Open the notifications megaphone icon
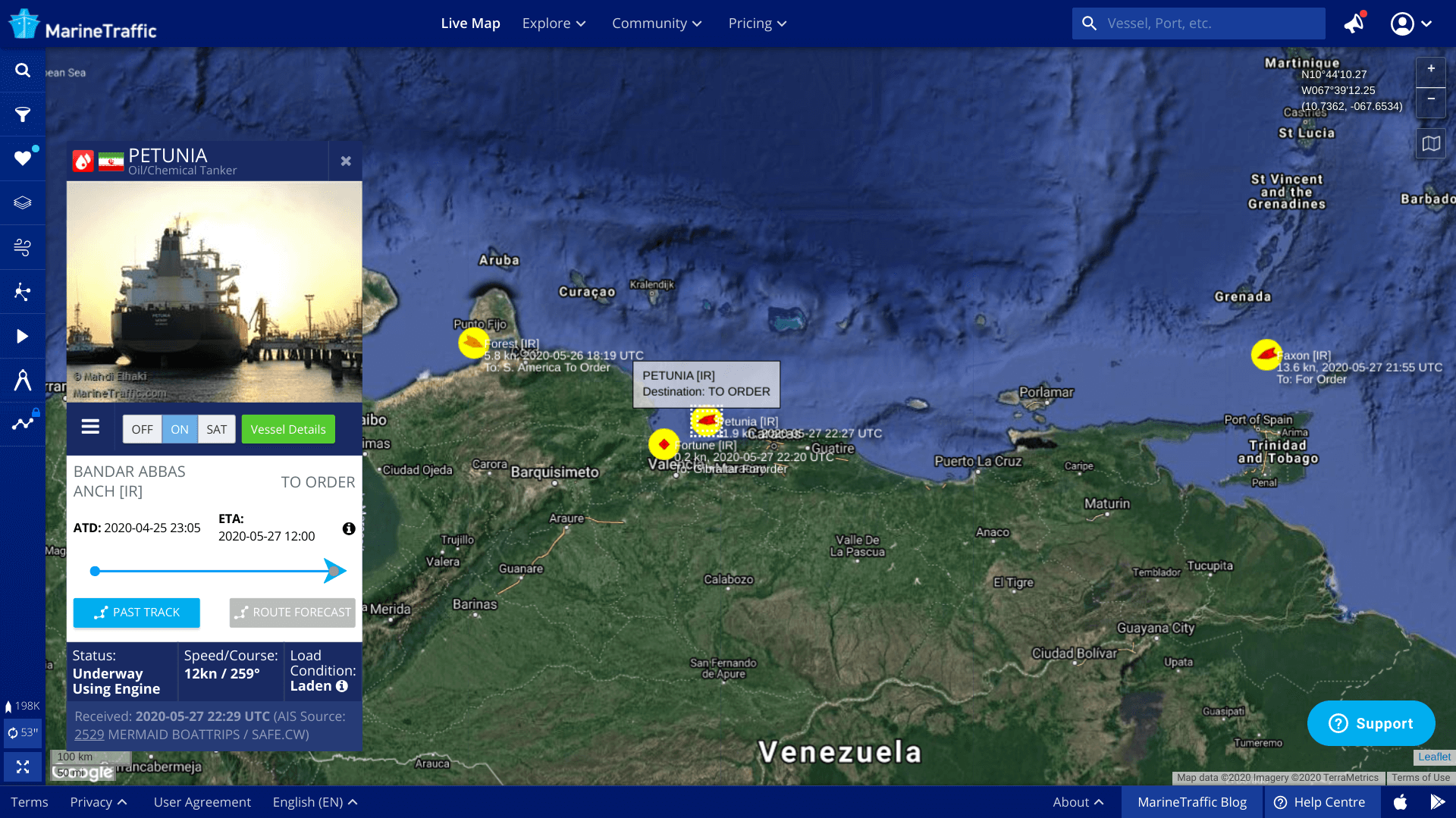This screenshot has width=1456, height=818. pyautogui.click(x=1355, y=24)
